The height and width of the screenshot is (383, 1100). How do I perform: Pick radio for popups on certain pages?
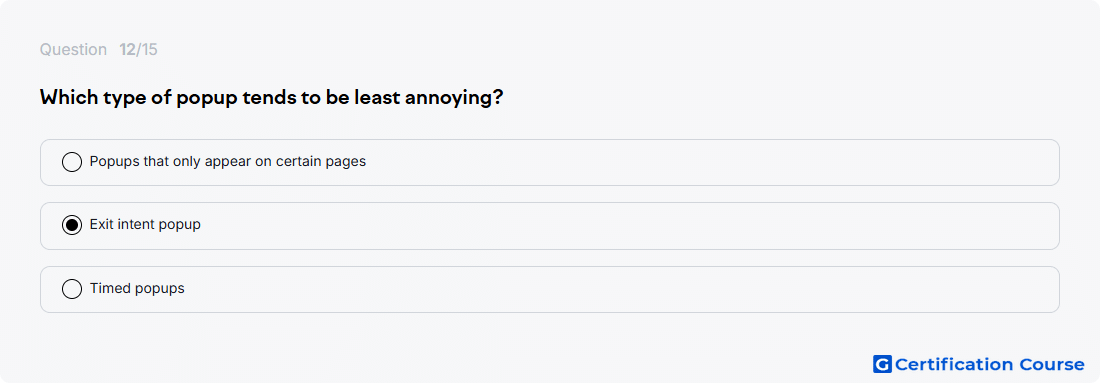click(x=72, y=162)
